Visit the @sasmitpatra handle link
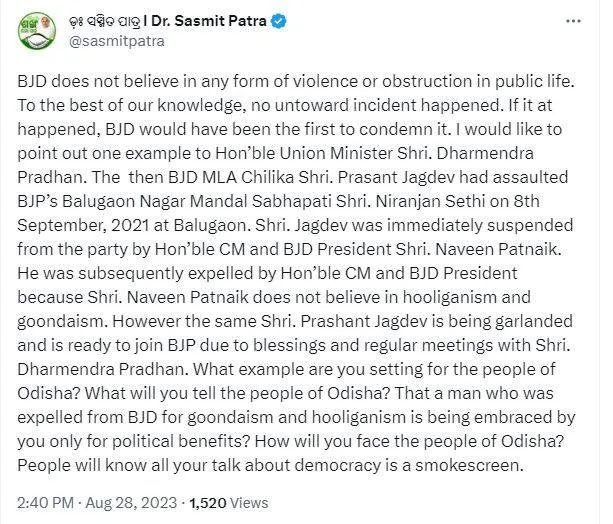The height and width of the screenshot is (524, 613). point(117,41)
